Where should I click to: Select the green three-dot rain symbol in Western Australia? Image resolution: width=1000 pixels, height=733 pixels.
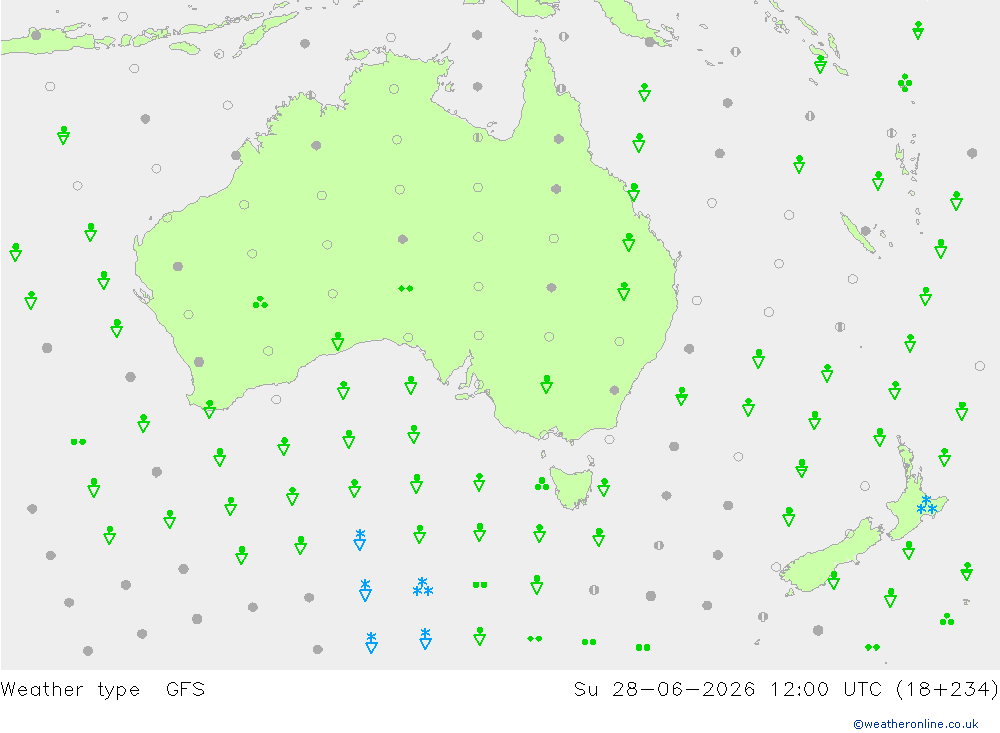260,302
